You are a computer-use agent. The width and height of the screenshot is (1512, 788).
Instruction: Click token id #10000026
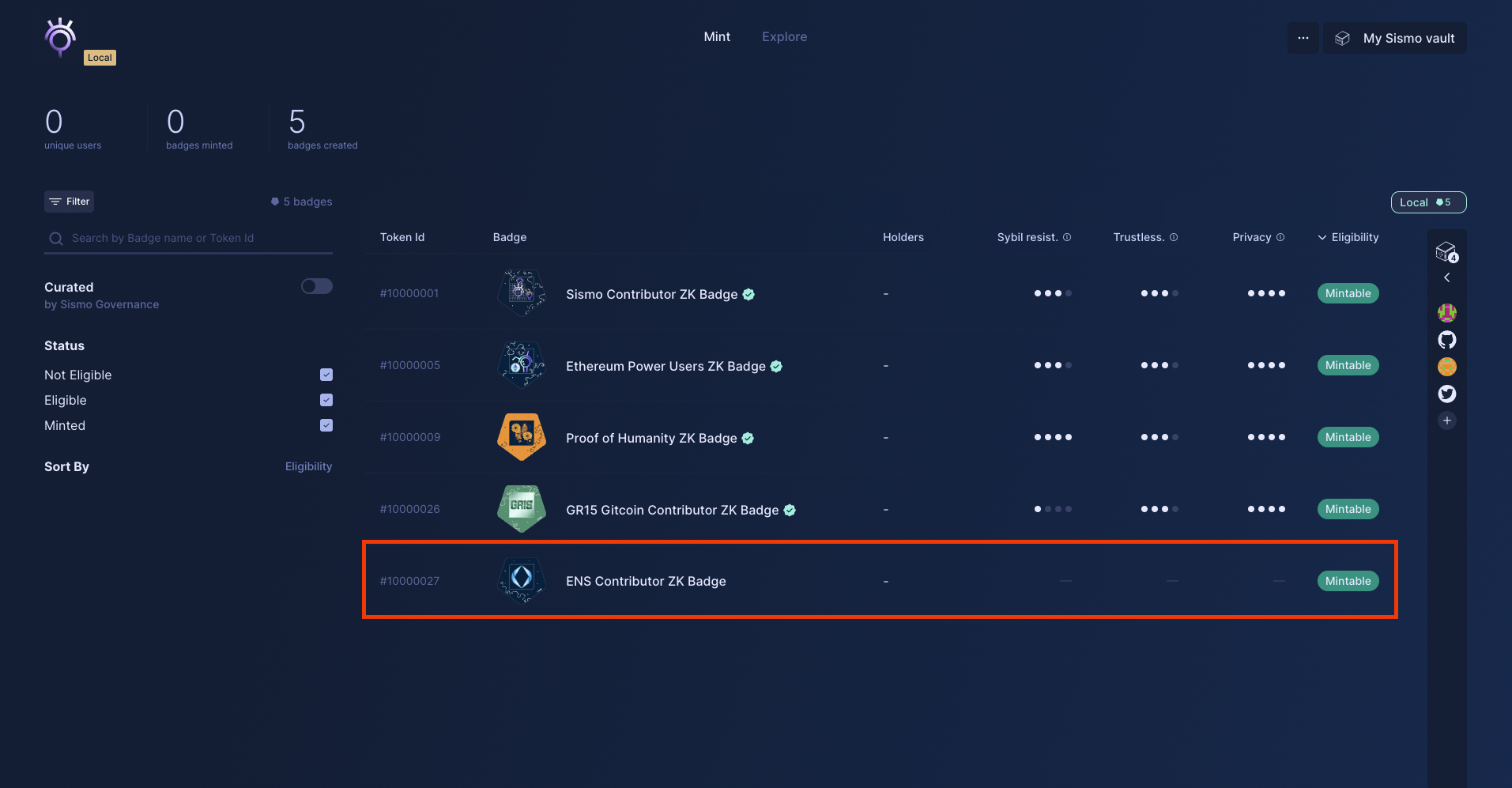[410, 509]
